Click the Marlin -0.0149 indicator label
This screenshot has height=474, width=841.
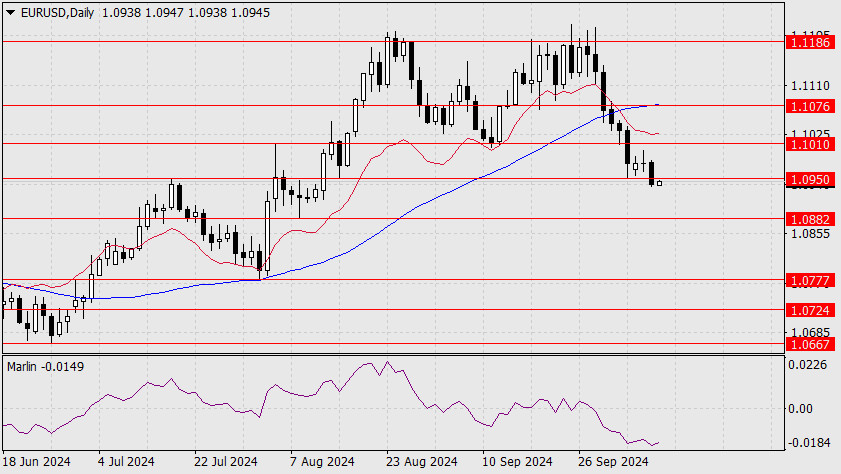coord(46,367)
